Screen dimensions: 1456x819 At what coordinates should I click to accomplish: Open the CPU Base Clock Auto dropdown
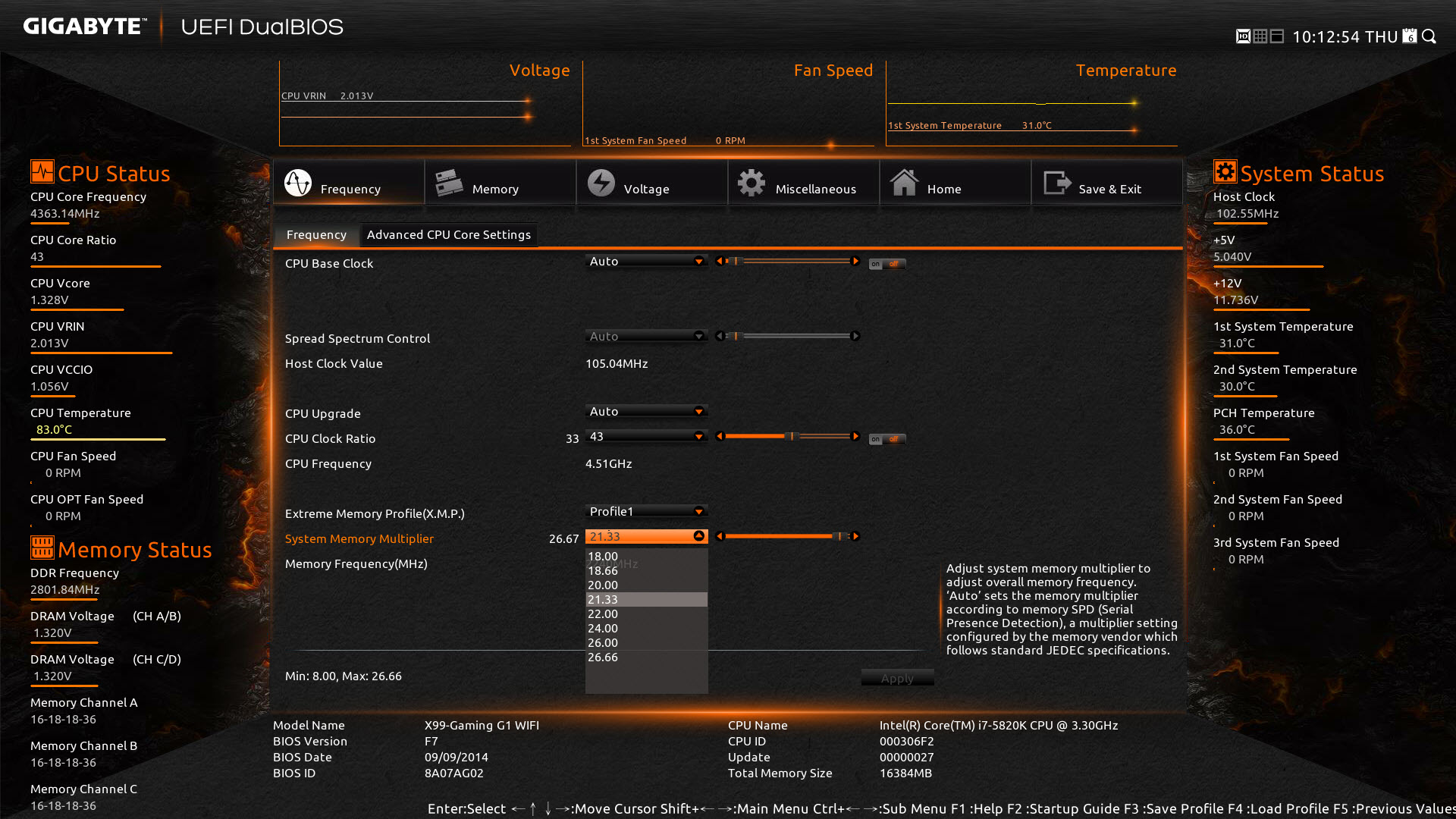646,261
